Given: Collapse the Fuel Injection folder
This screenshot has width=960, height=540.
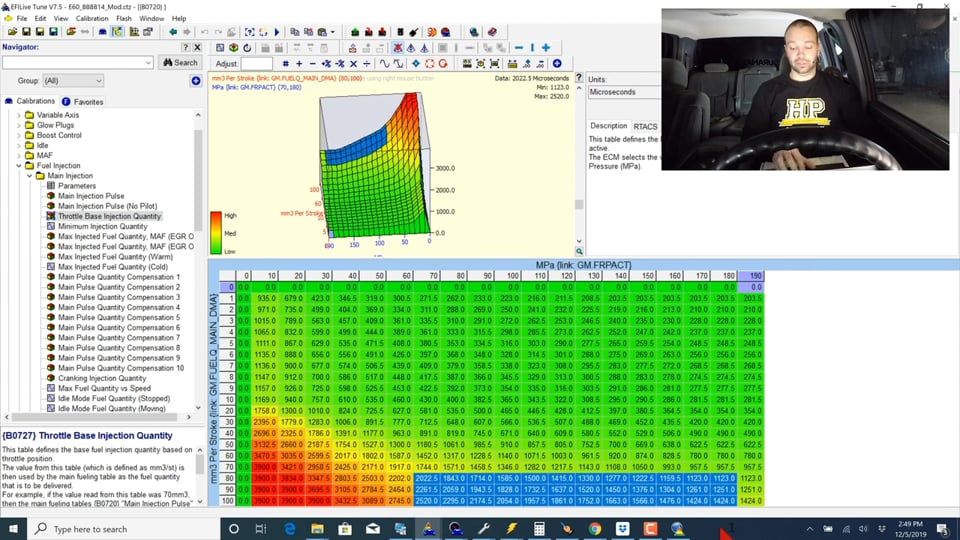Looking at the screenshot, I should point(18,166).
